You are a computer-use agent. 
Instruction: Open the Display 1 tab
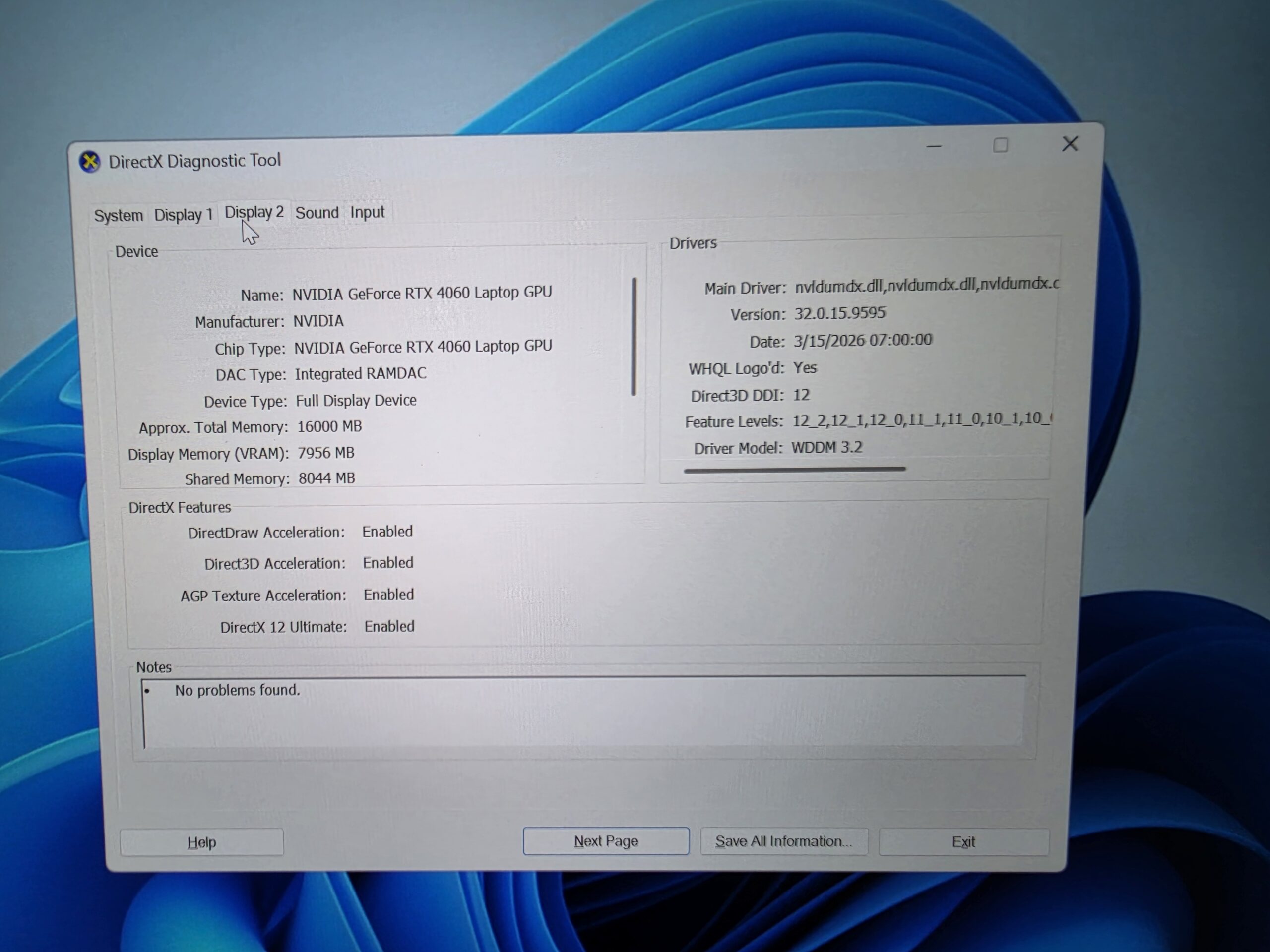click(x=183, y=215)
